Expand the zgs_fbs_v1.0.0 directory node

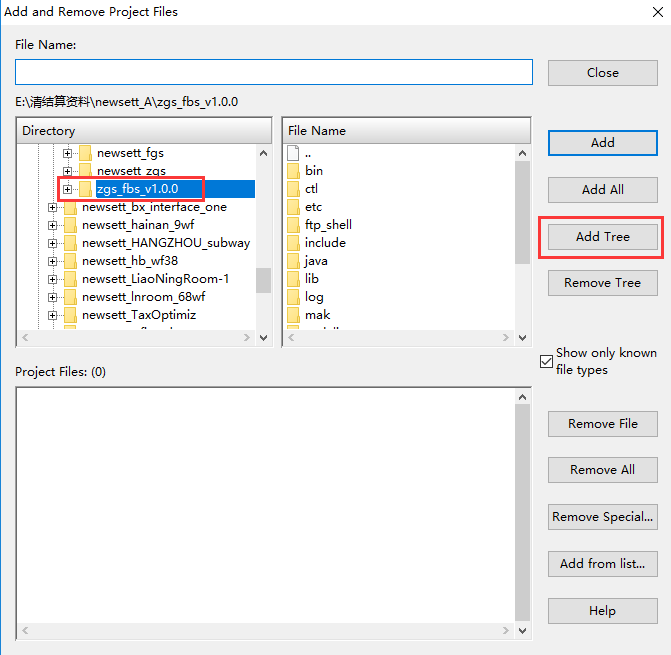point(67,189)
